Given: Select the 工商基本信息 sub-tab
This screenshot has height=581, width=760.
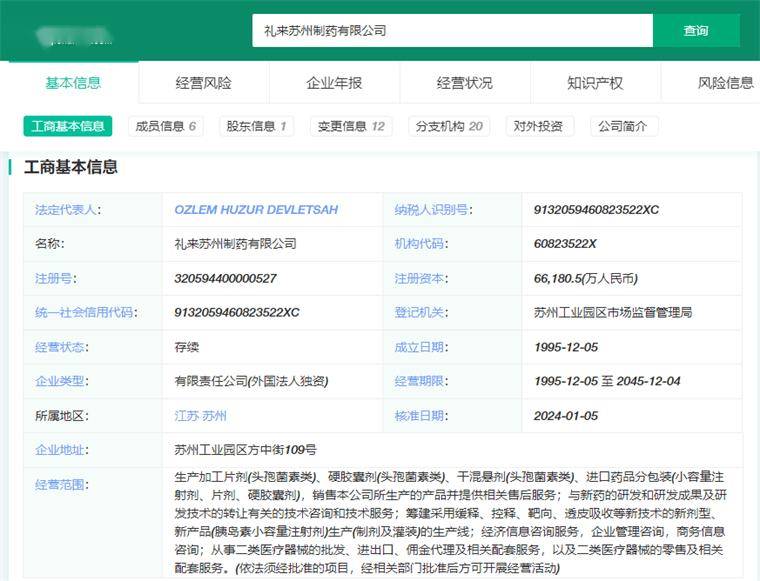Looking at the screenshot, I should [68, 126].
